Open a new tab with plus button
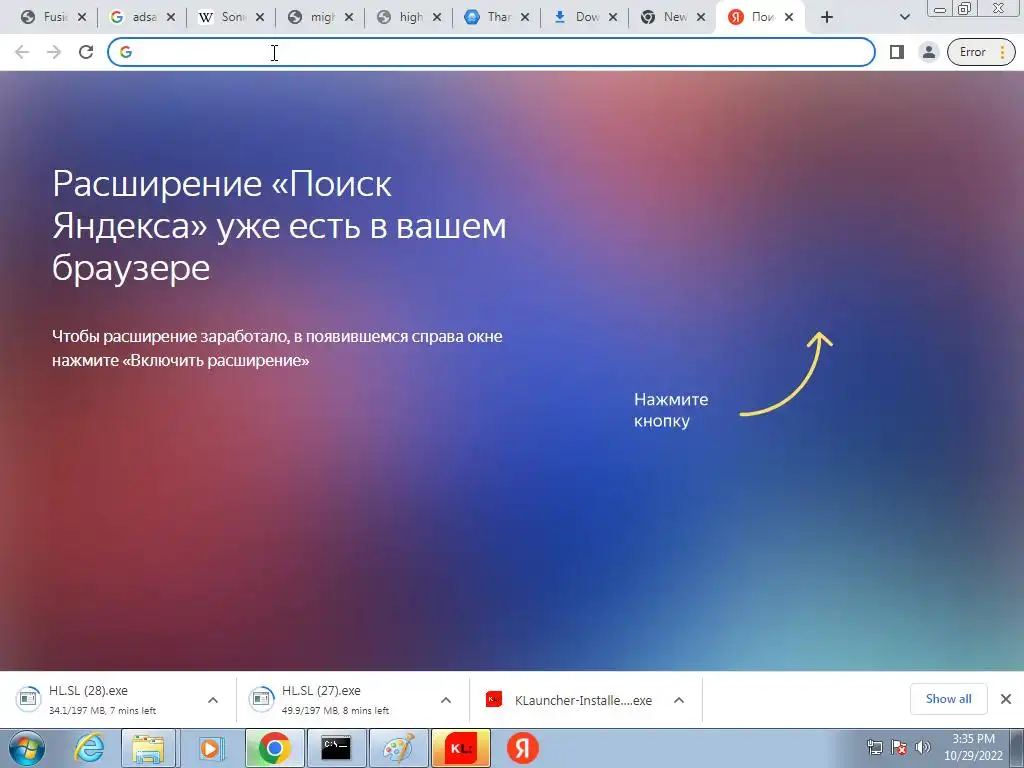Screen dimensions: 1024x768 [x=827, y=18]
